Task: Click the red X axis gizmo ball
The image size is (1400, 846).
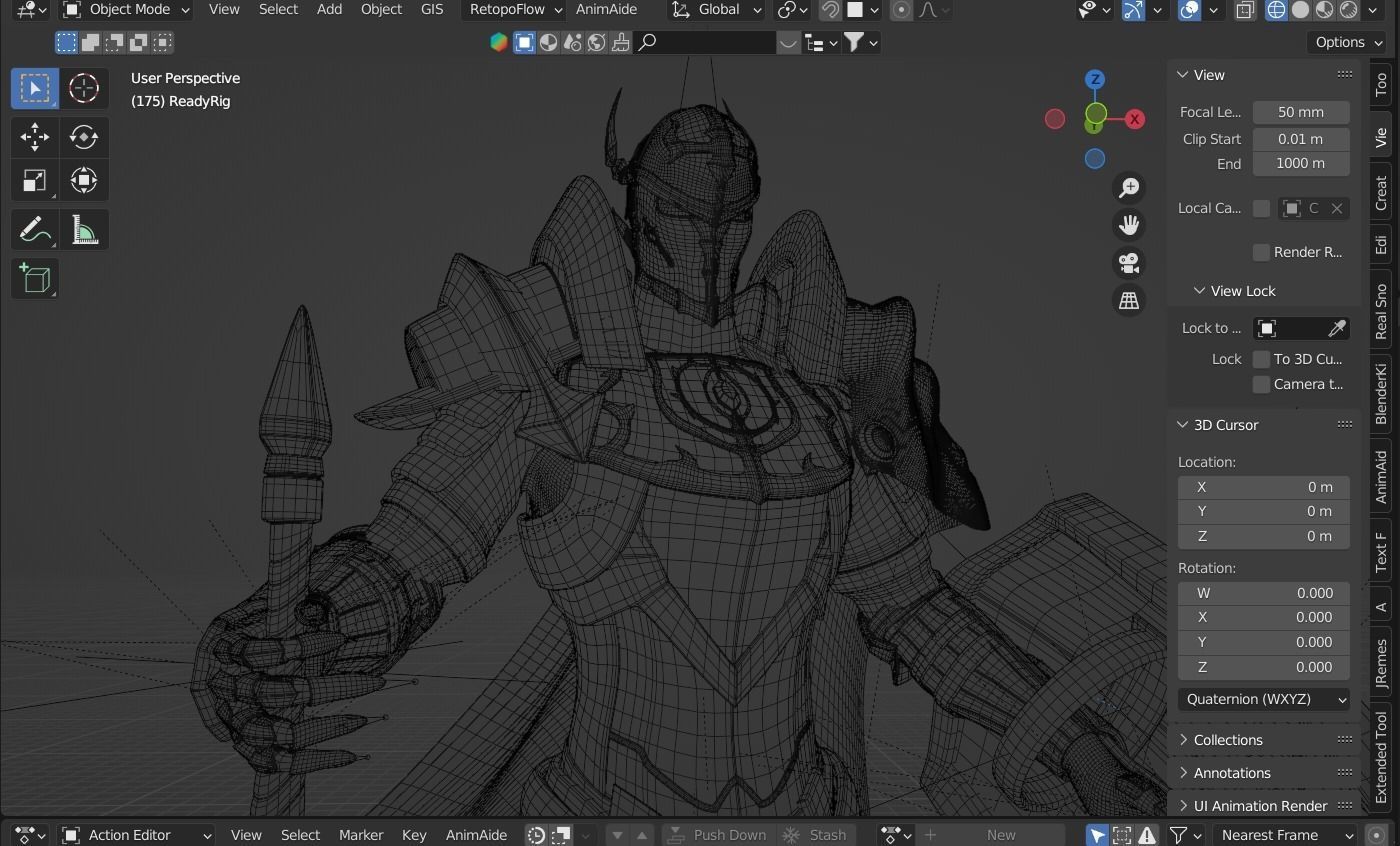Action: coord(1134,119)
